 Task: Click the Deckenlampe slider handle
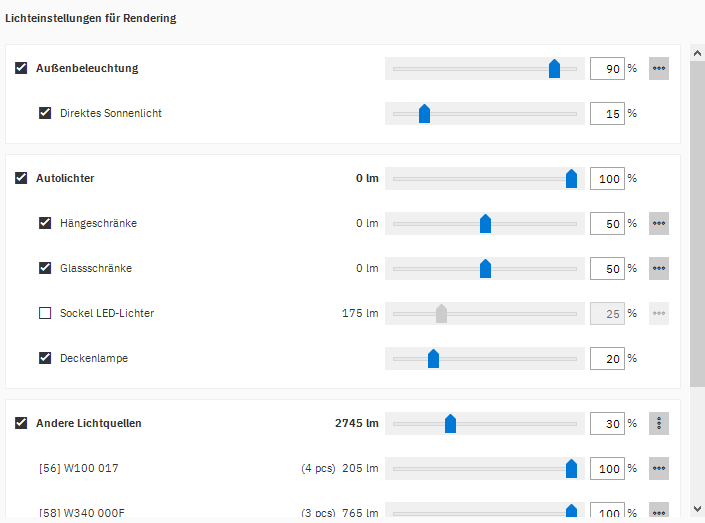click(433, 359)
